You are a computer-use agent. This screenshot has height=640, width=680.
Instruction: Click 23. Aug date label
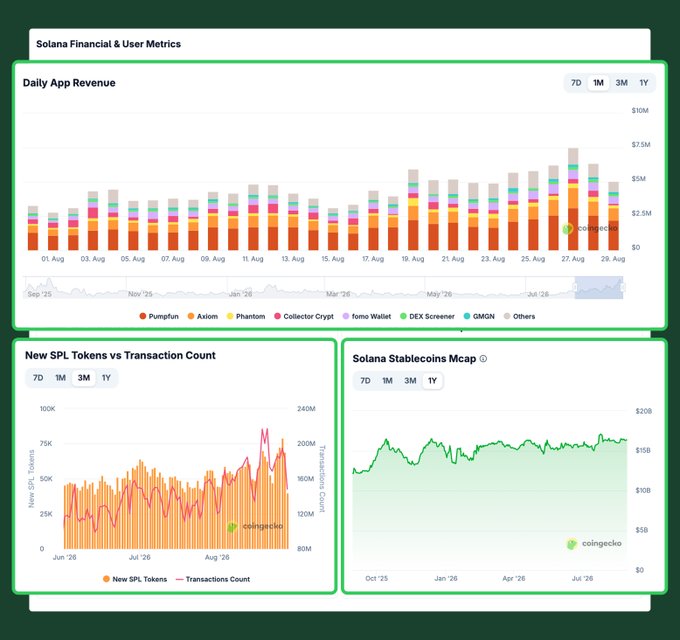click(x=493, y=259)
